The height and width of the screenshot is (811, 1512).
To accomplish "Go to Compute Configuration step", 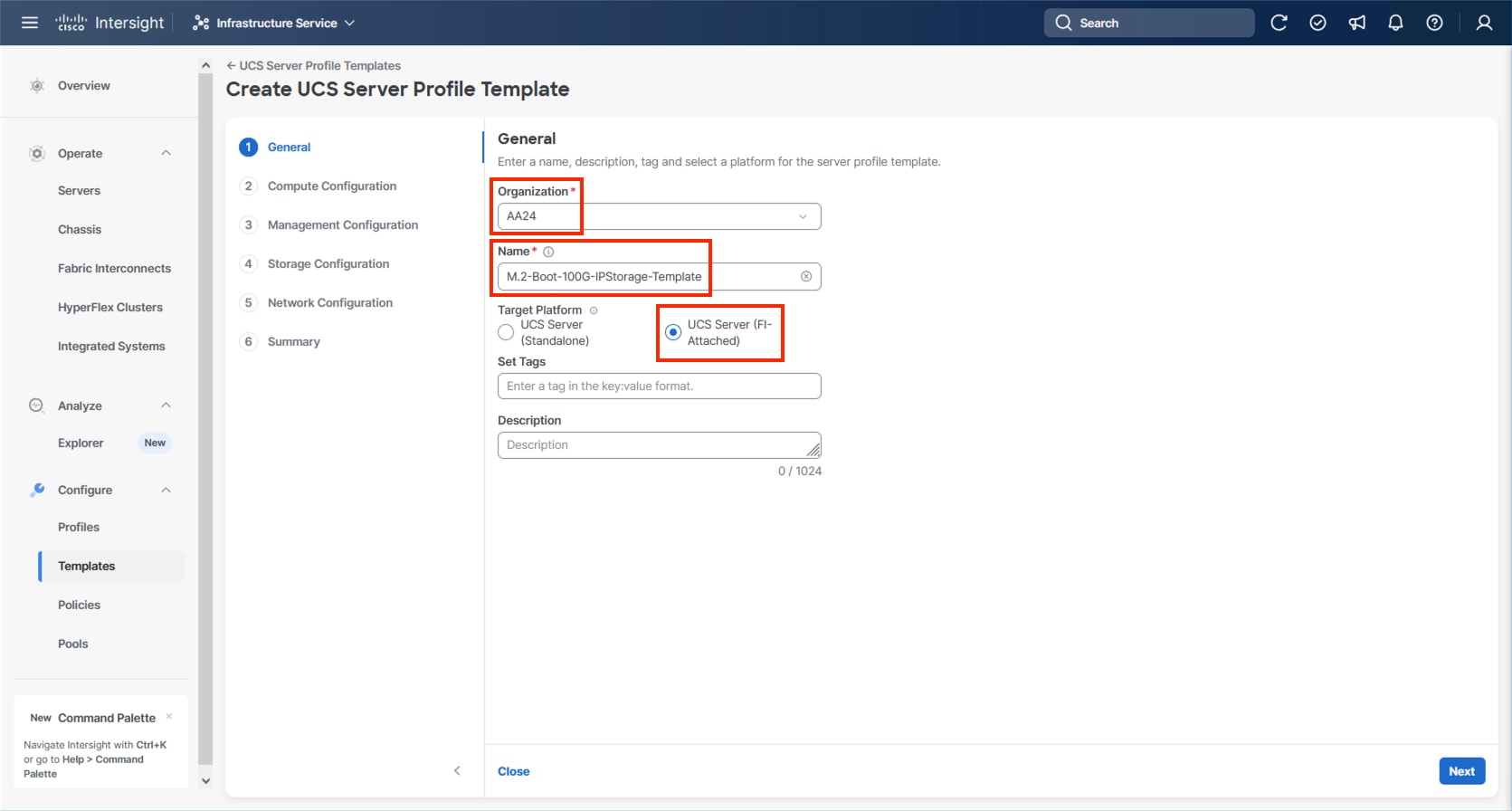I will pos(332,186).
